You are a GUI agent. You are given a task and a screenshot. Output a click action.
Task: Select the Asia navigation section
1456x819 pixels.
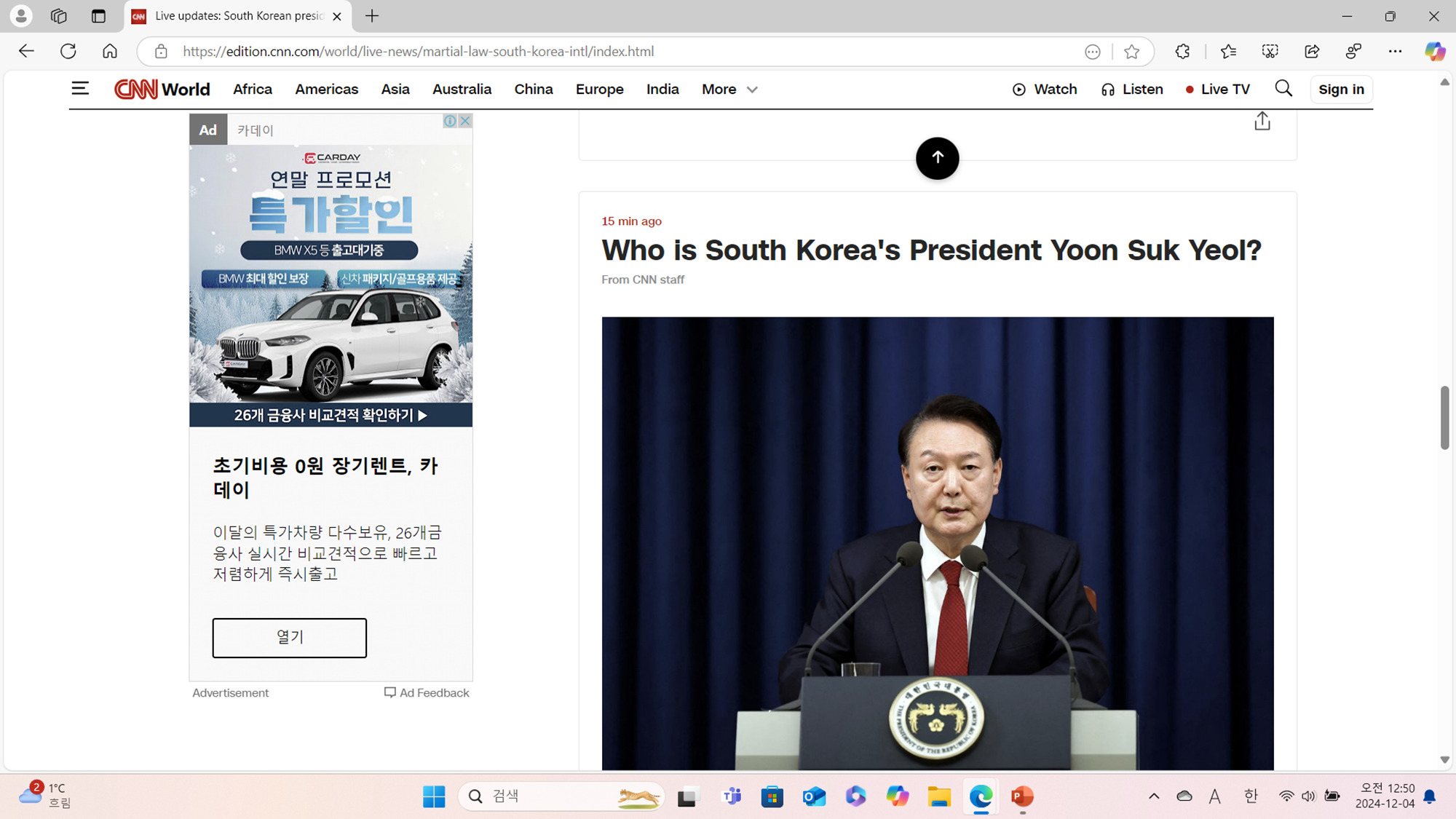(x=395, y=89)
